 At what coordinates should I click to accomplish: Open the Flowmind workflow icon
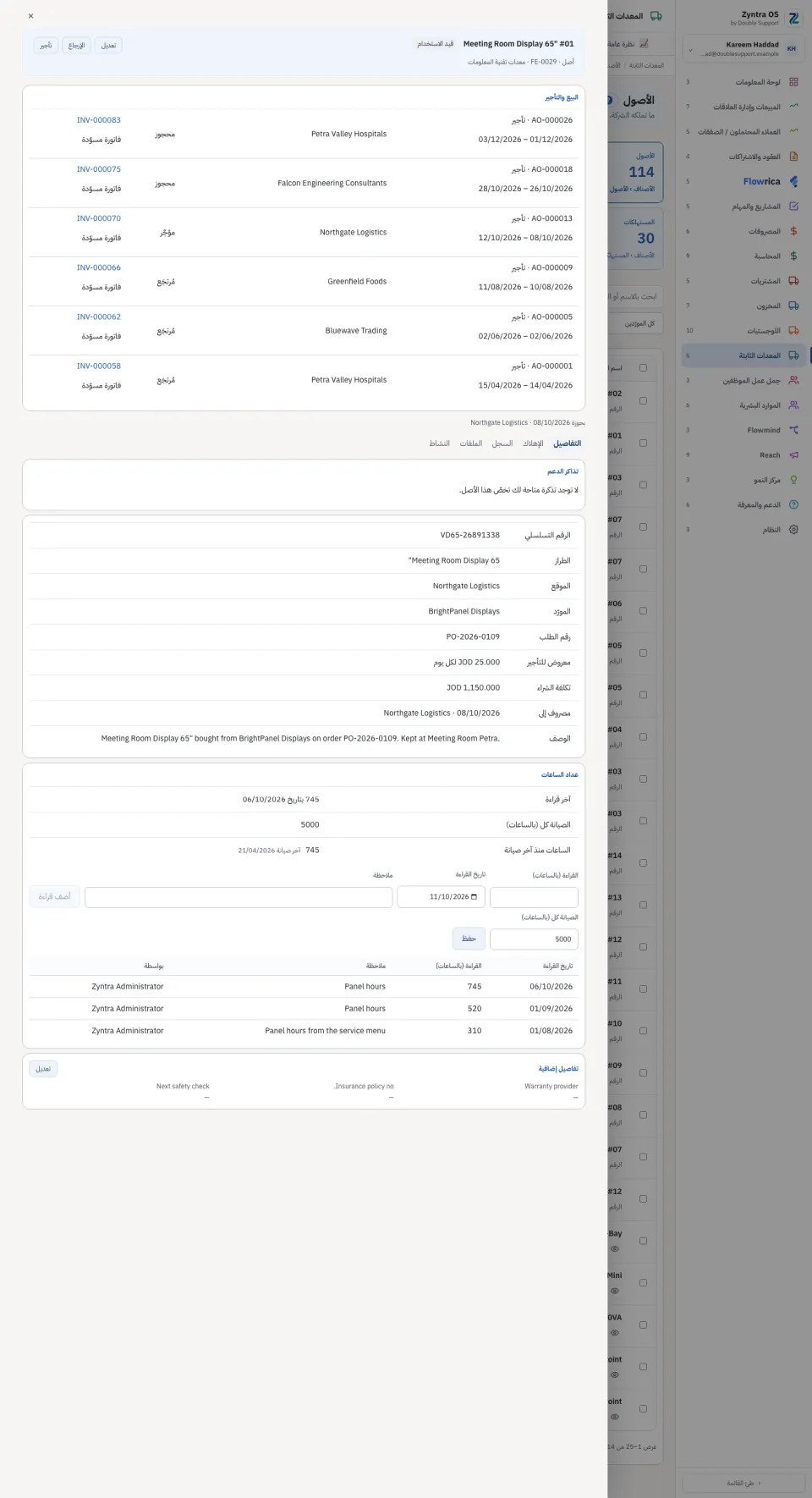[x=793, y=430]
